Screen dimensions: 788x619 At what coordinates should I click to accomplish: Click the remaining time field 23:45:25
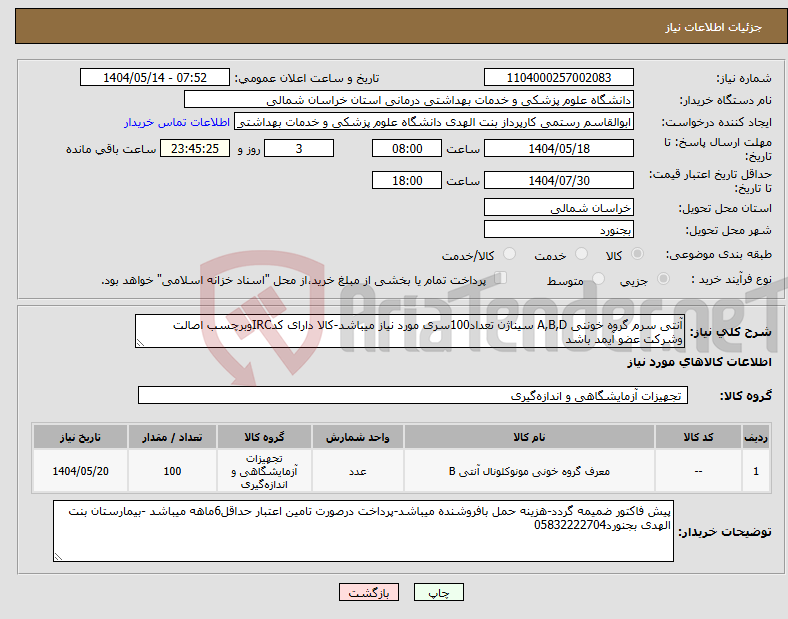195,148
